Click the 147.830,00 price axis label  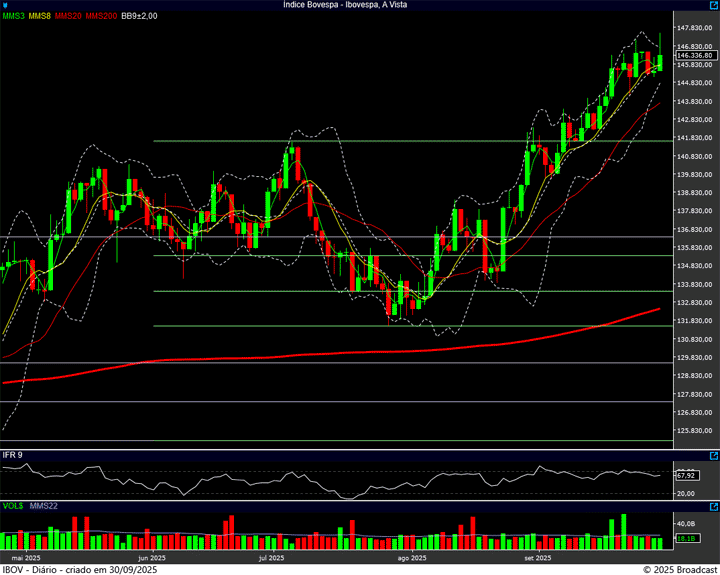click(x=694, y=28)
